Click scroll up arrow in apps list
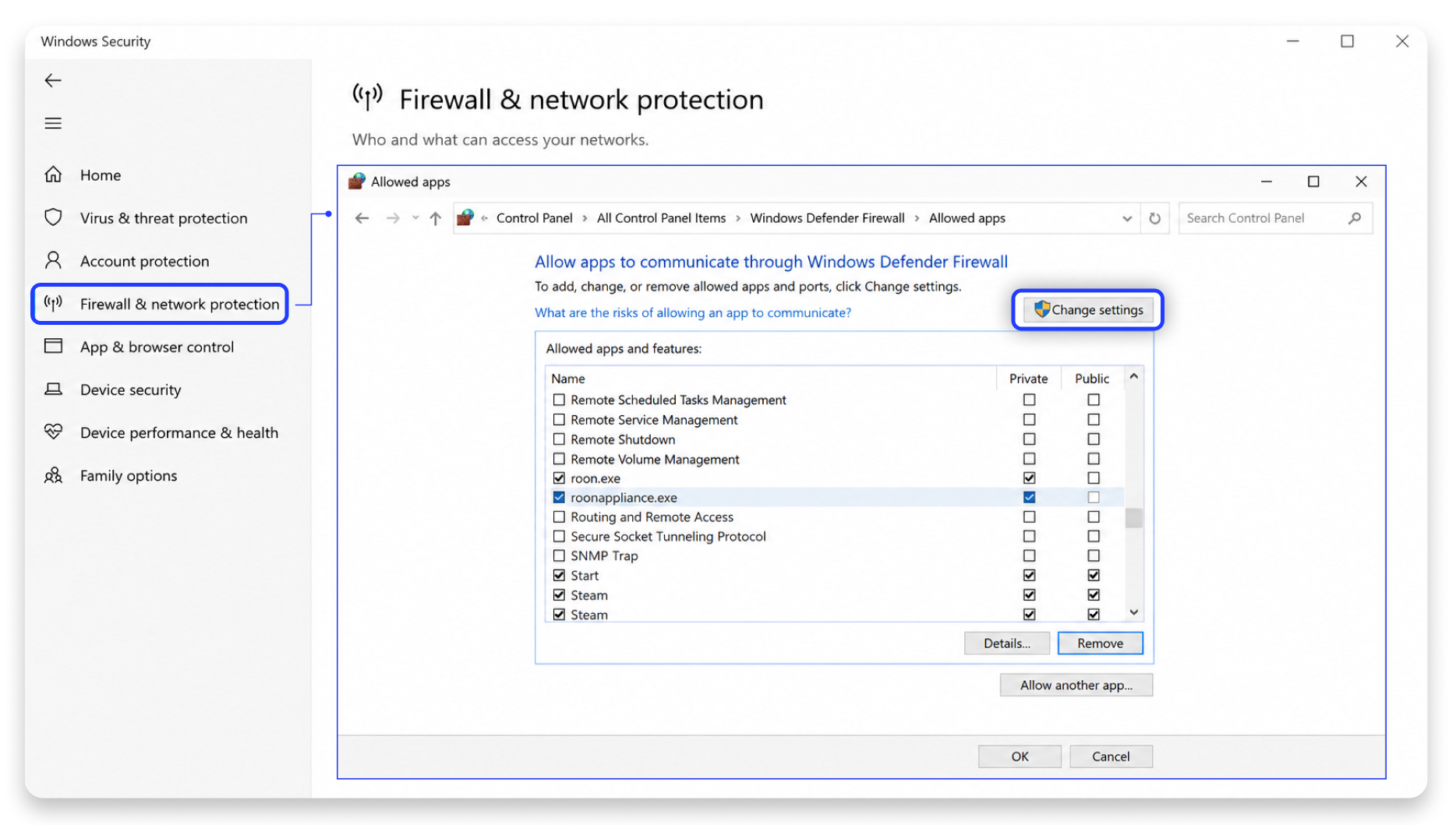The height and width of the screenshot is (825, 1456). (1133, 376)
